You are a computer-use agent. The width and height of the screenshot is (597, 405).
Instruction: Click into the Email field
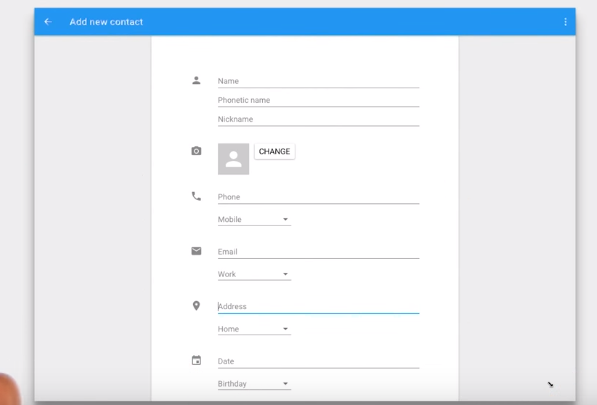318,252
